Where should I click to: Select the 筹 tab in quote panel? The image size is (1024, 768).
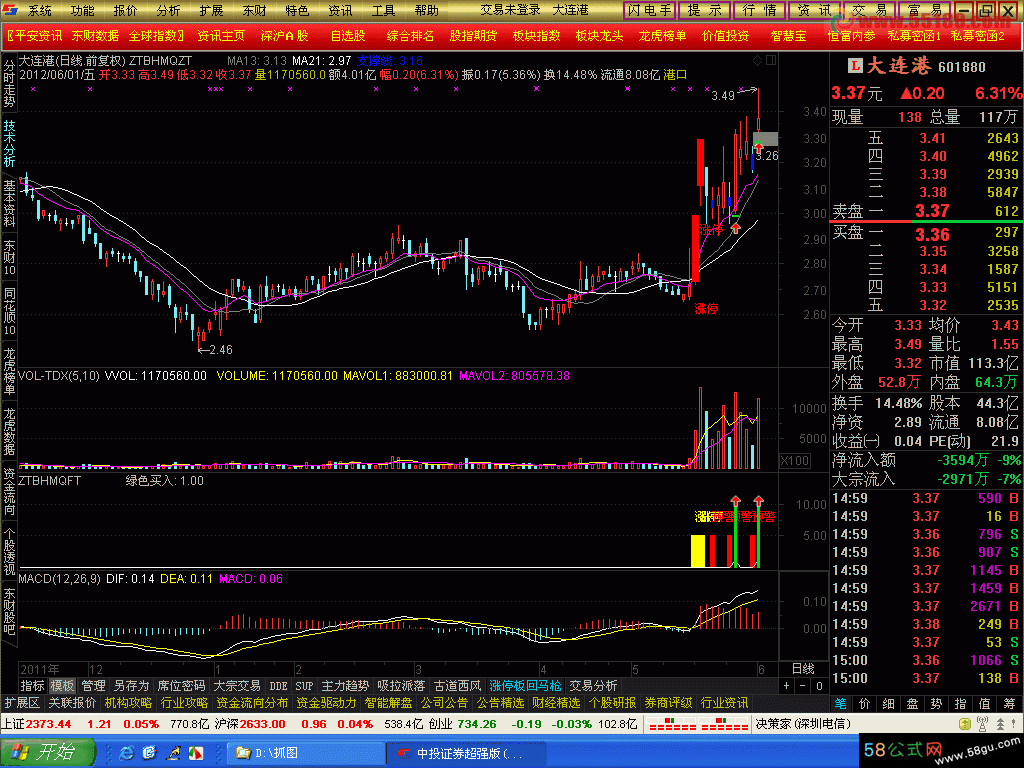1009,703
